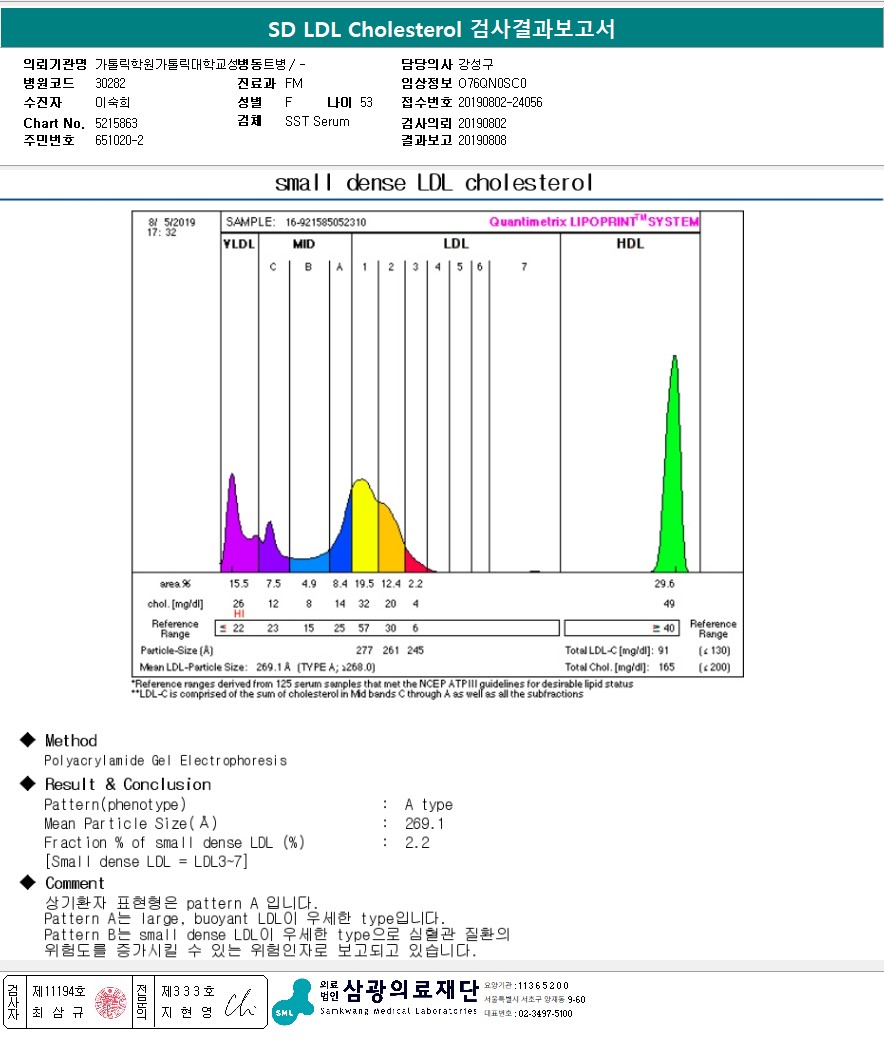
Task: Click the area % value '19.5'
Action: point(364,584)
